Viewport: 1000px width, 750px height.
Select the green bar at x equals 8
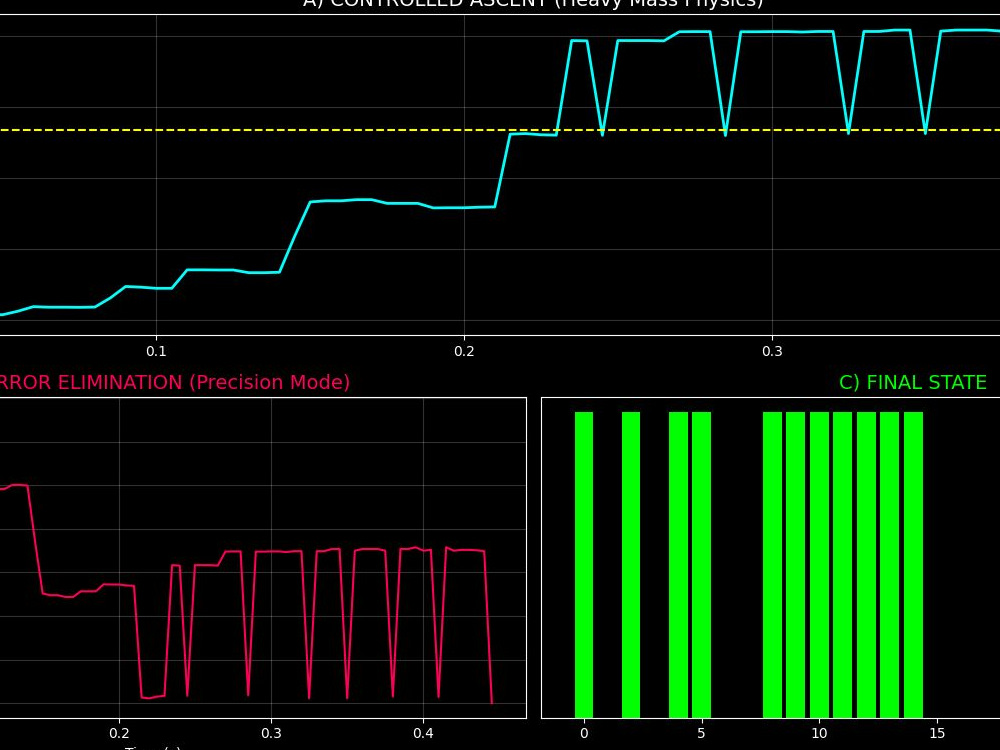(772, 565)
